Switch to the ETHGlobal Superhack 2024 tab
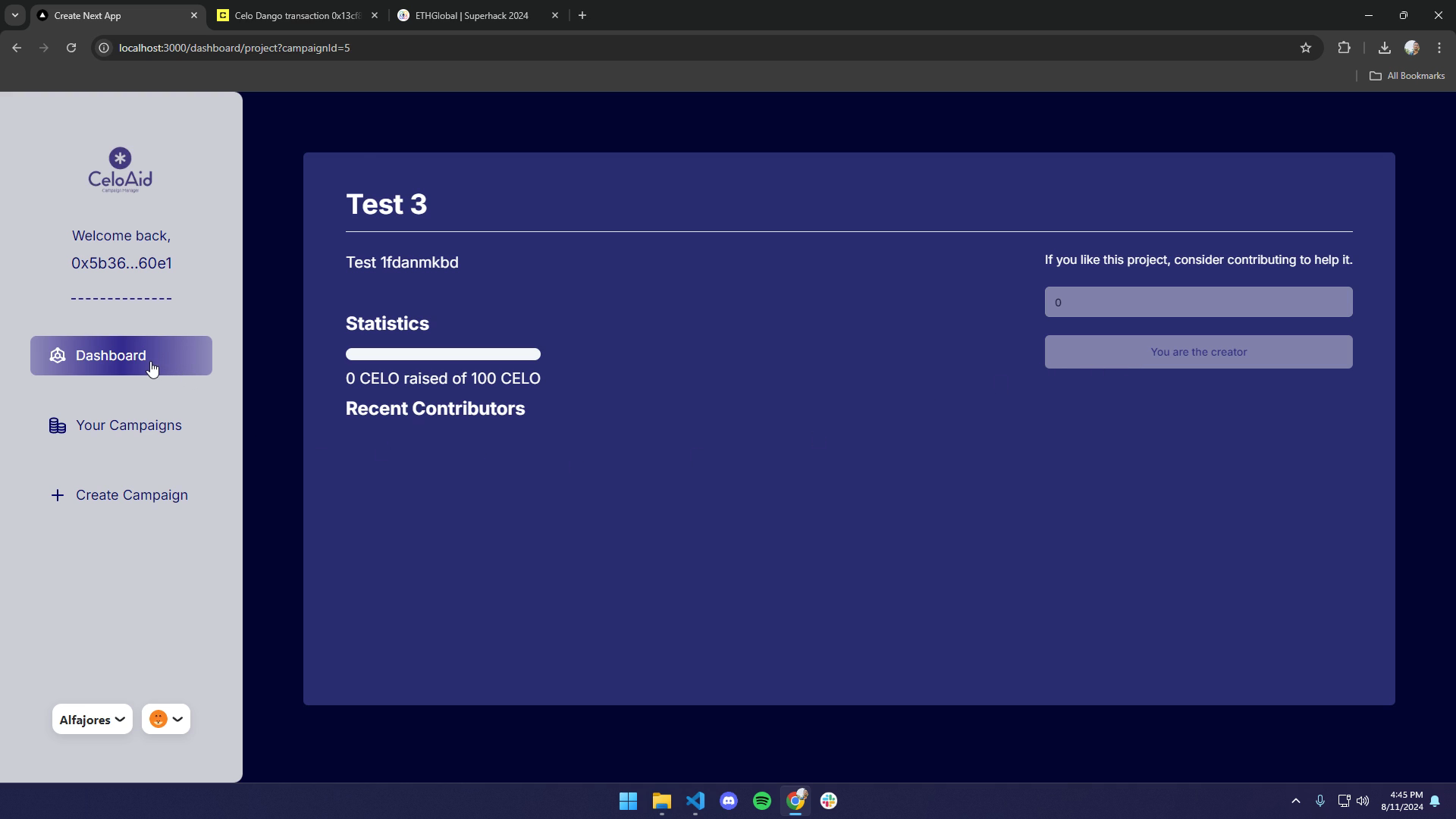Viewport: 1456px width, 819px height. [x=479, y=15]
